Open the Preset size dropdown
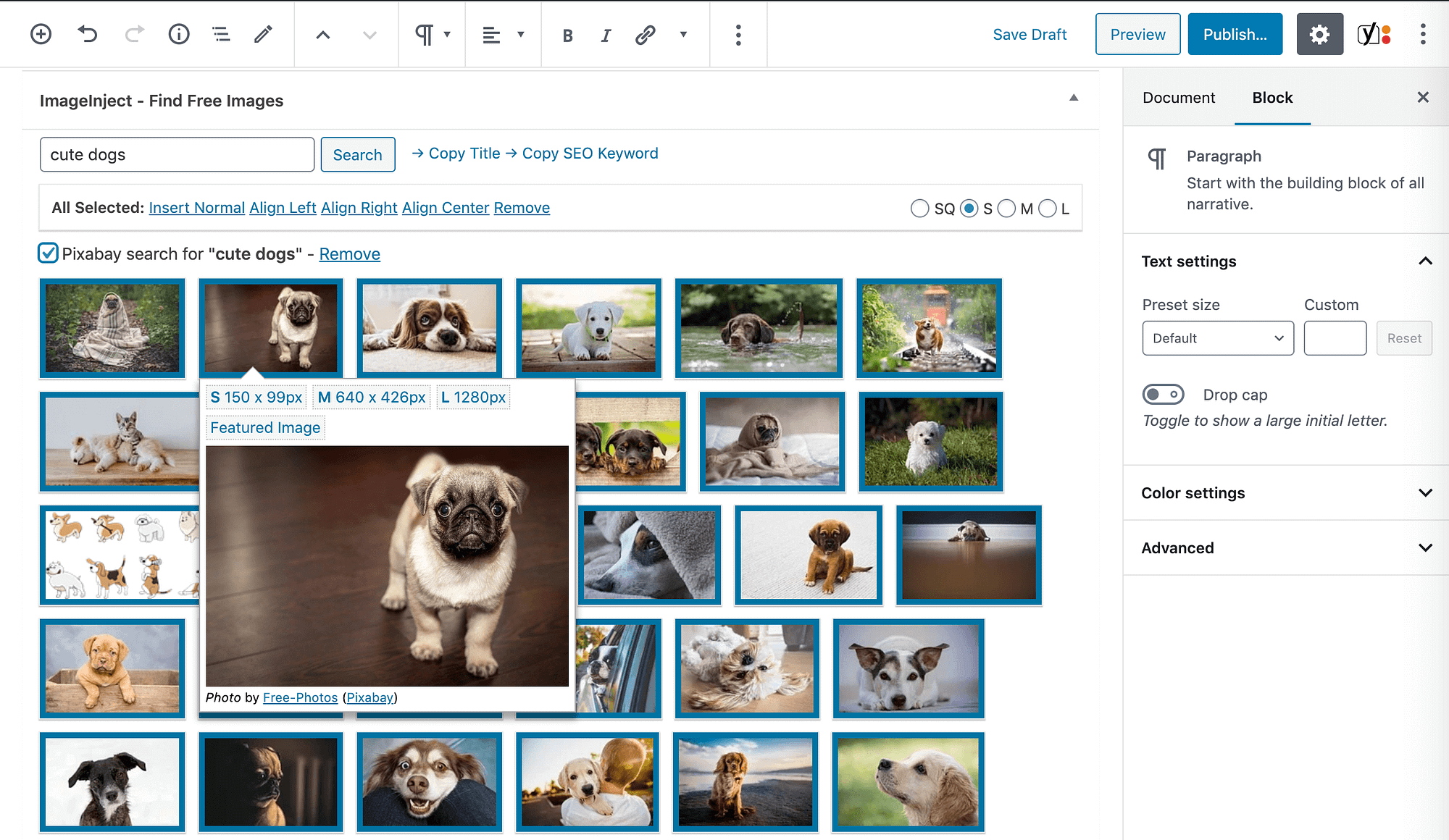Viewport: 1449px width, 840px height. click(1215, 337)
